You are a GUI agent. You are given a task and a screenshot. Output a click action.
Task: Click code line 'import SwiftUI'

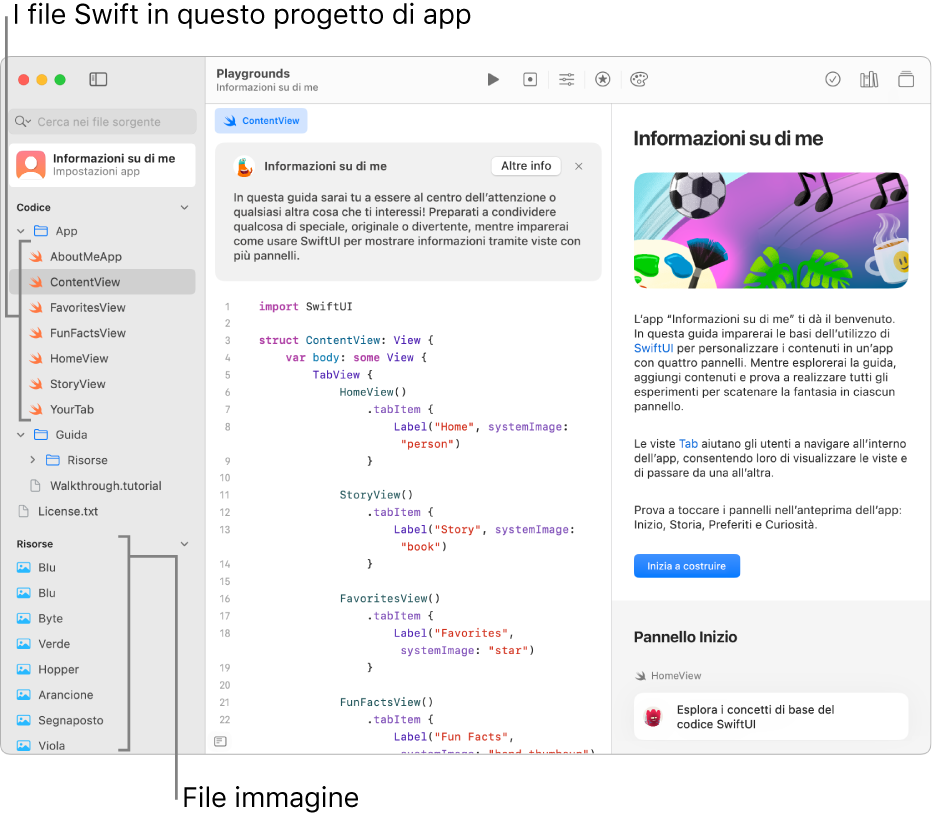pyautogui.click(x=305, y=306)
